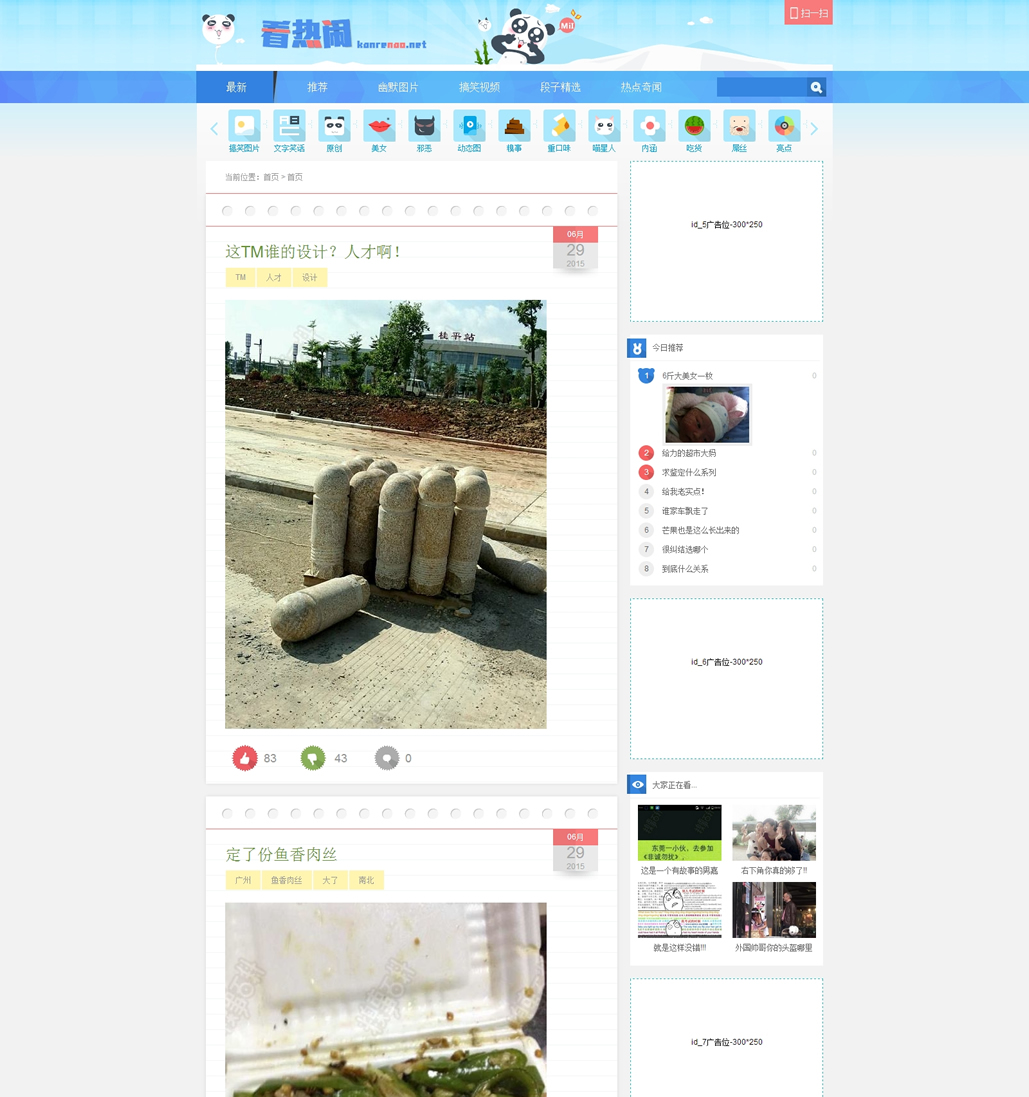This screenshot has height=1097, width=1029.
Task: Click the 南北 tag
Action: click(x=366, y=880)
